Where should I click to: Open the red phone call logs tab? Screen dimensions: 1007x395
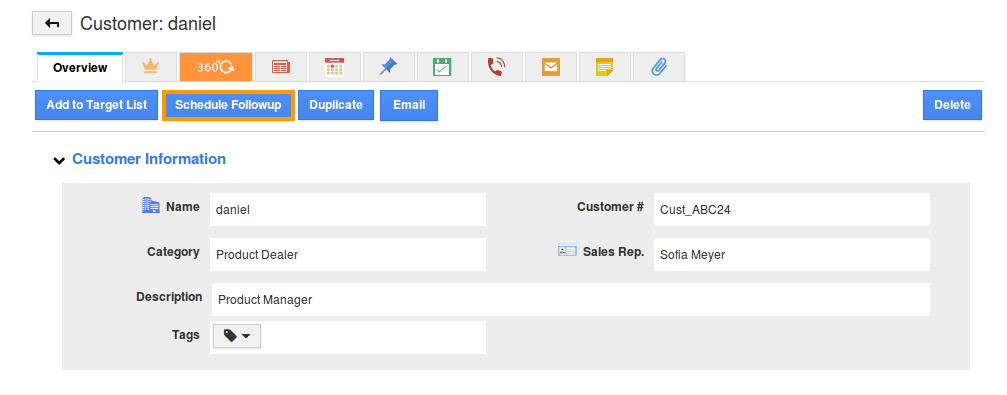(496, 67)
